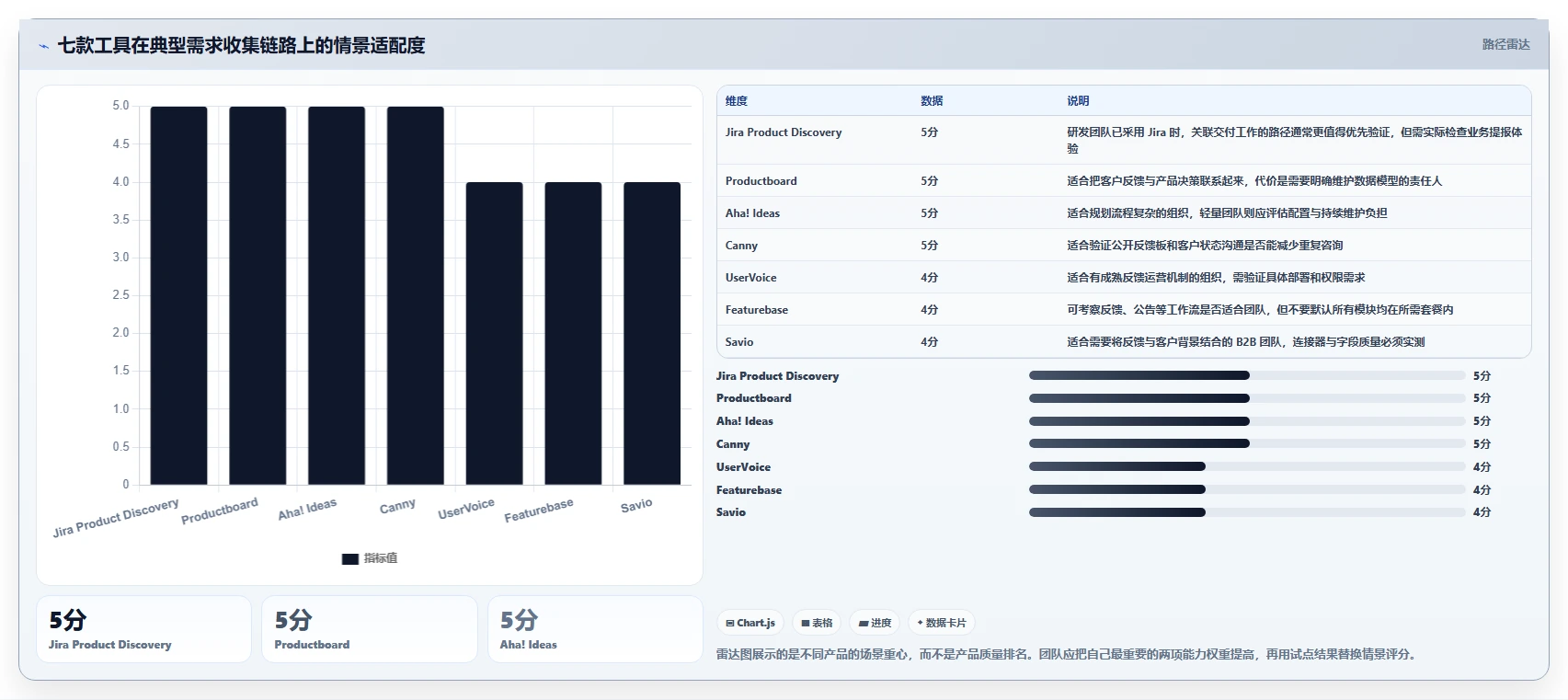Click the Jira Product Discovery progress bar
This screenshot has height=700, width=1568.
coord(1247,375)
